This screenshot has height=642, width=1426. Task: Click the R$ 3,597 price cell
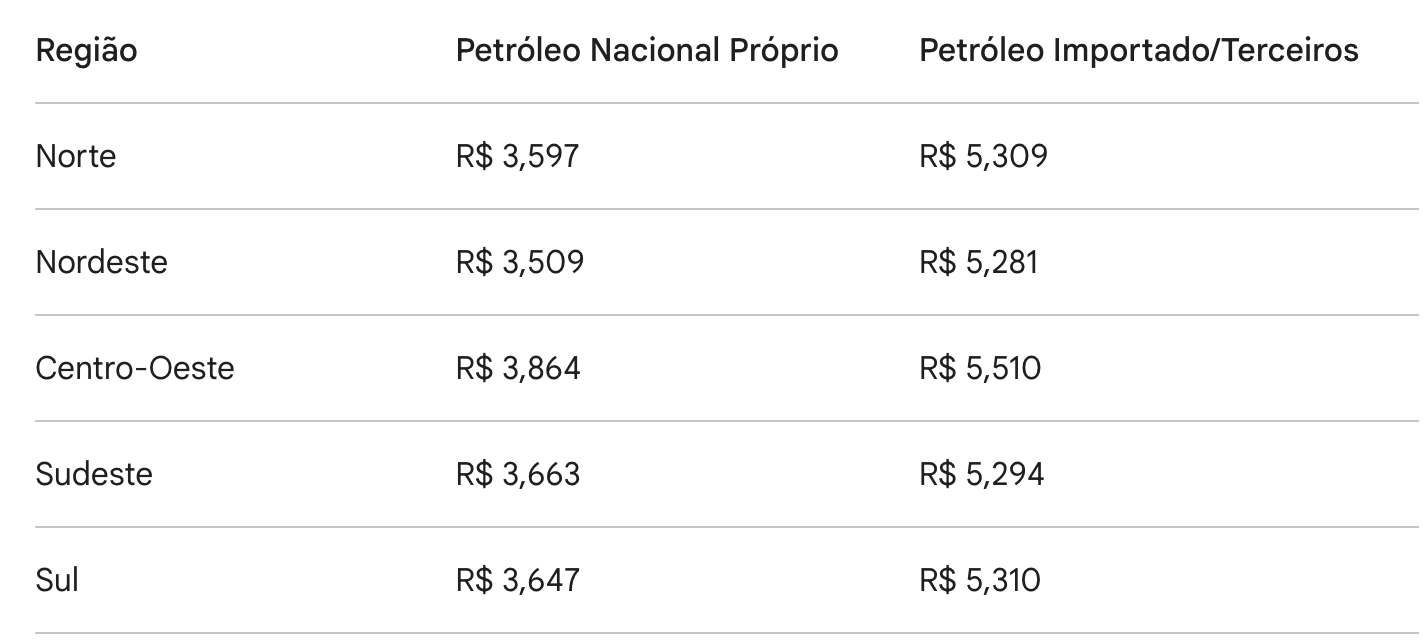point(517,156)
